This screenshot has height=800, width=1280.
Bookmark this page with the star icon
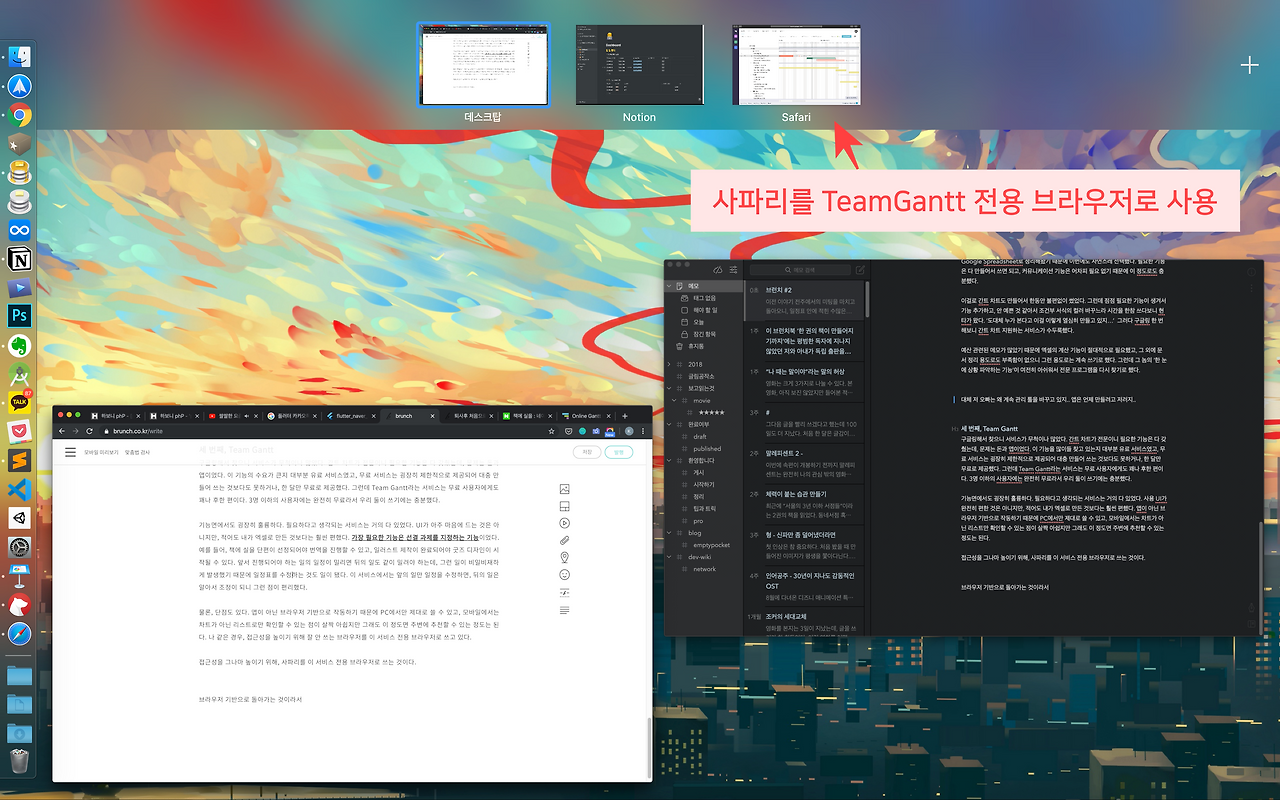point(552,431)
